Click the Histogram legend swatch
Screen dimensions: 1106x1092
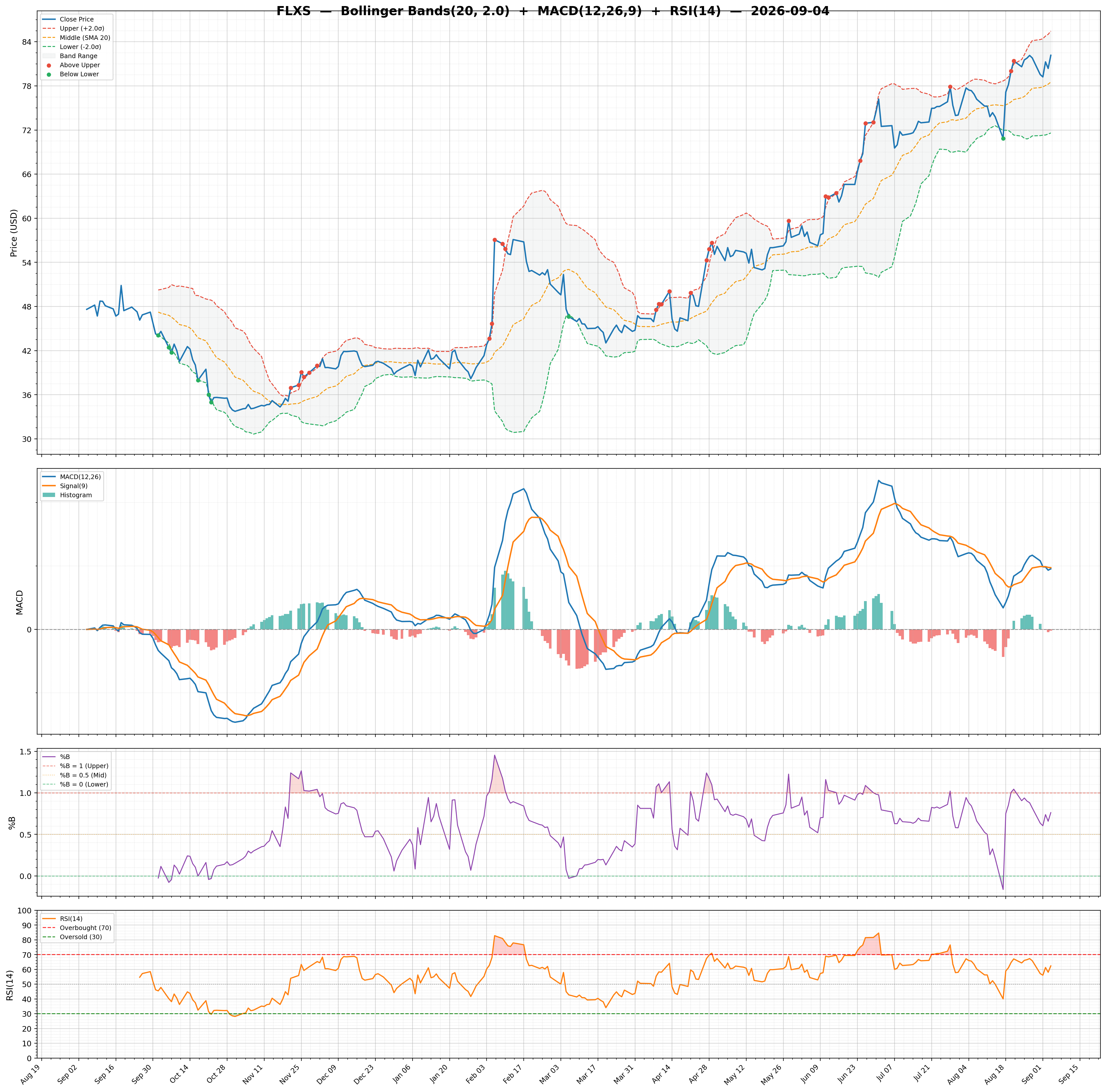click(49, 495)
